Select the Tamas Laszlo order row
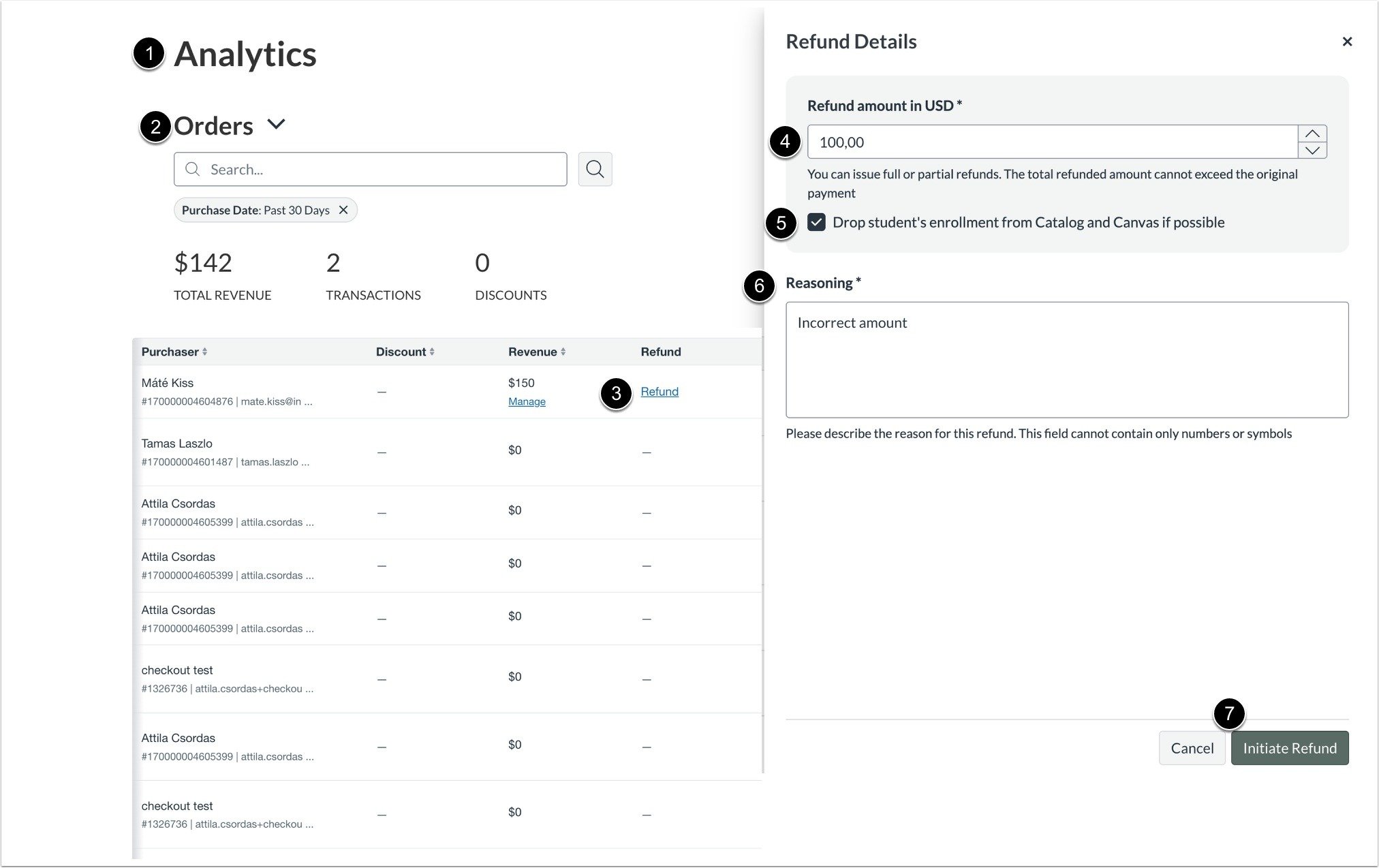1379x868 pixels. click(177, 444)
